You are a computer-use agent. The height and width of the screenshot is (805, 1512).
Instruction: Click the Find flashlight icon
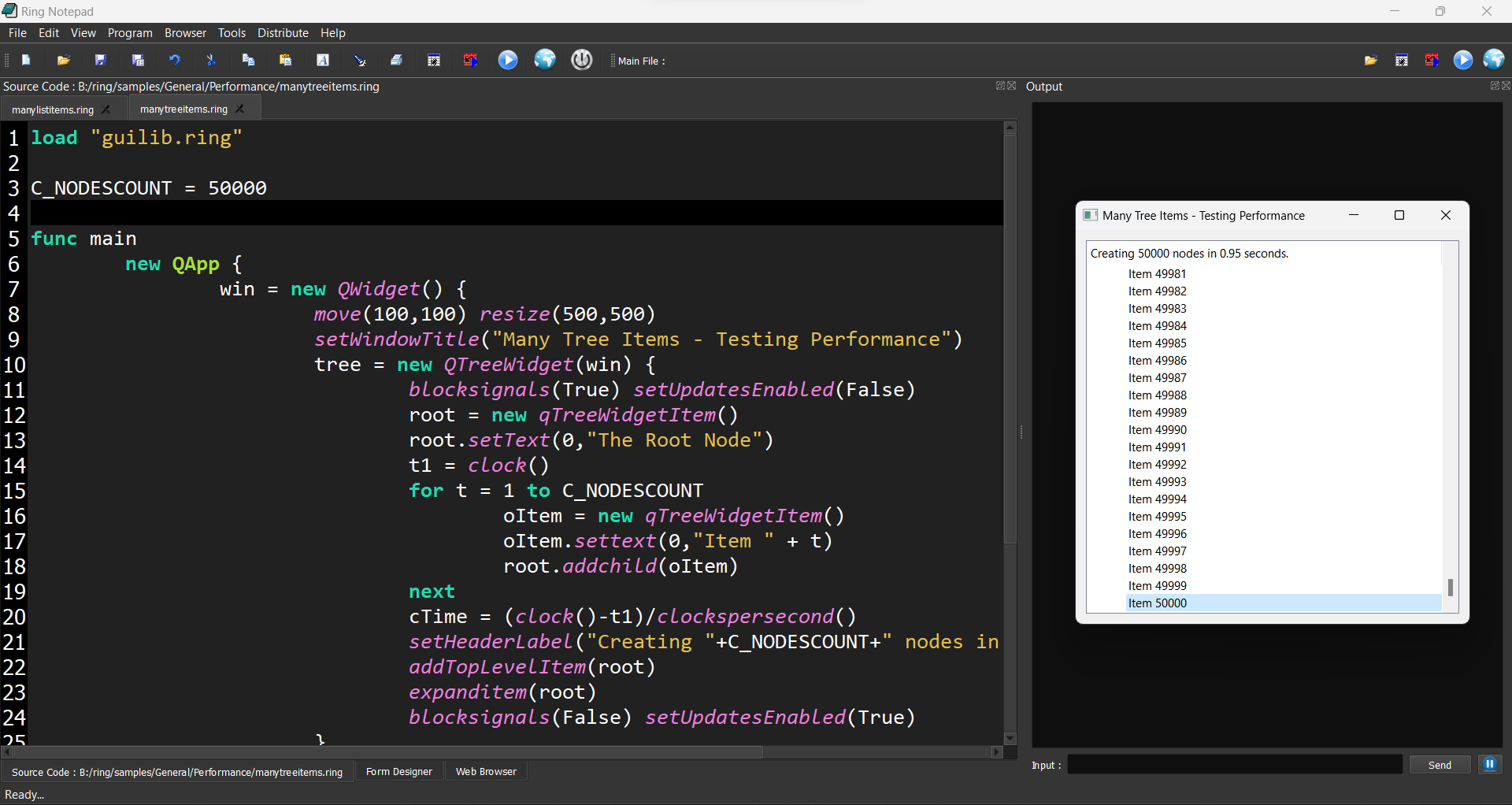[x=360, y=60]
